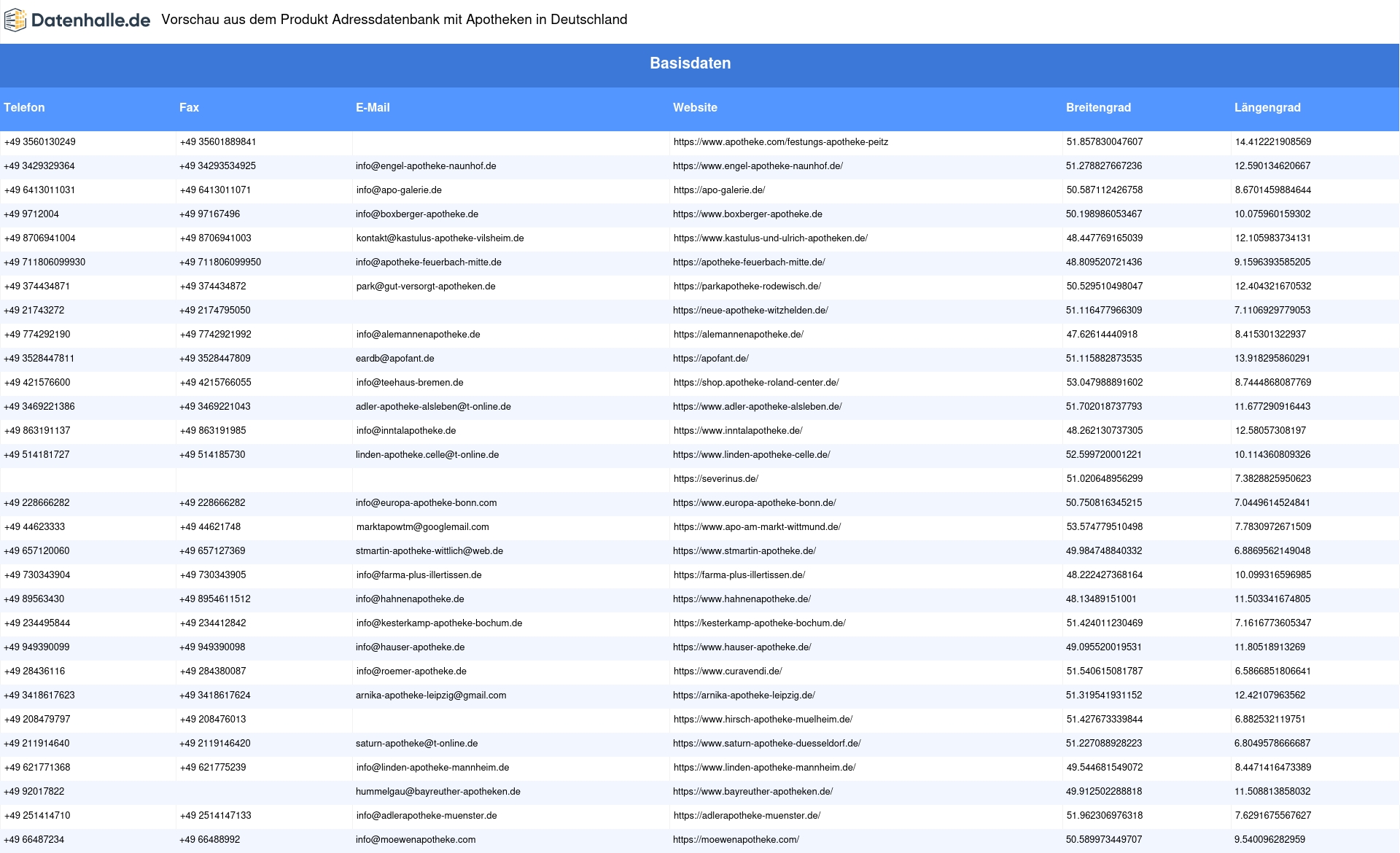Select email hummelgau@bayreuther-apotheken.de
The height and width of the screenshot is (853, 1400).
coord(438,792)
